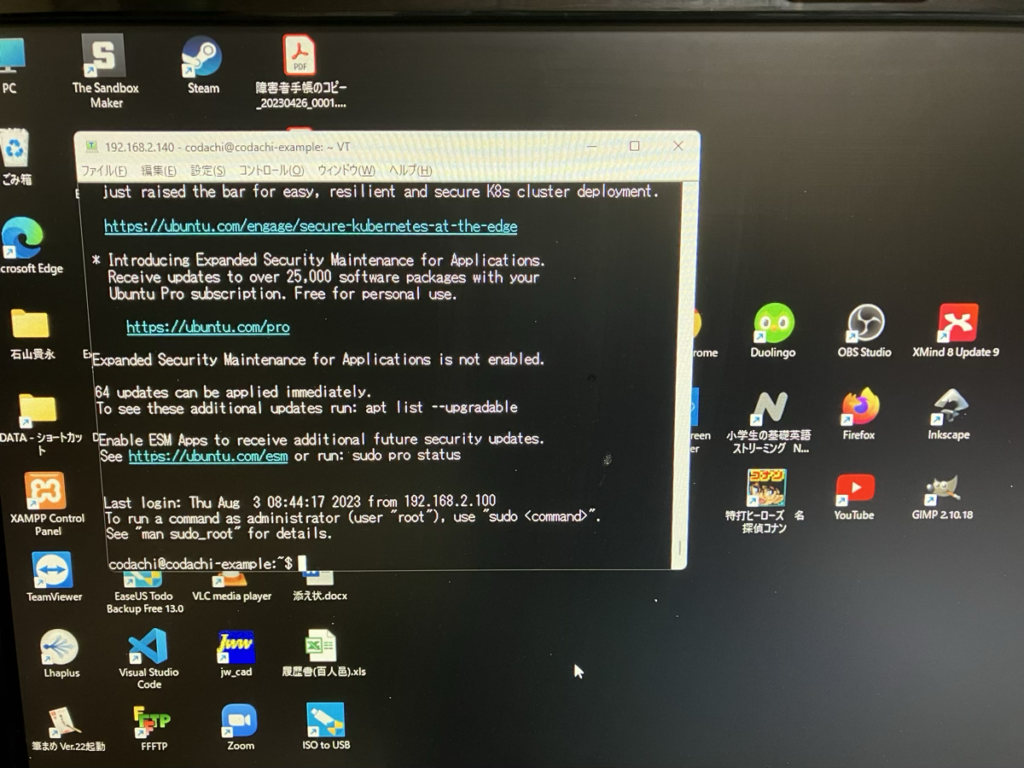Select the Inkscape desktop icon
This screenshot has height=768, width=1024.
pos(948,408)
